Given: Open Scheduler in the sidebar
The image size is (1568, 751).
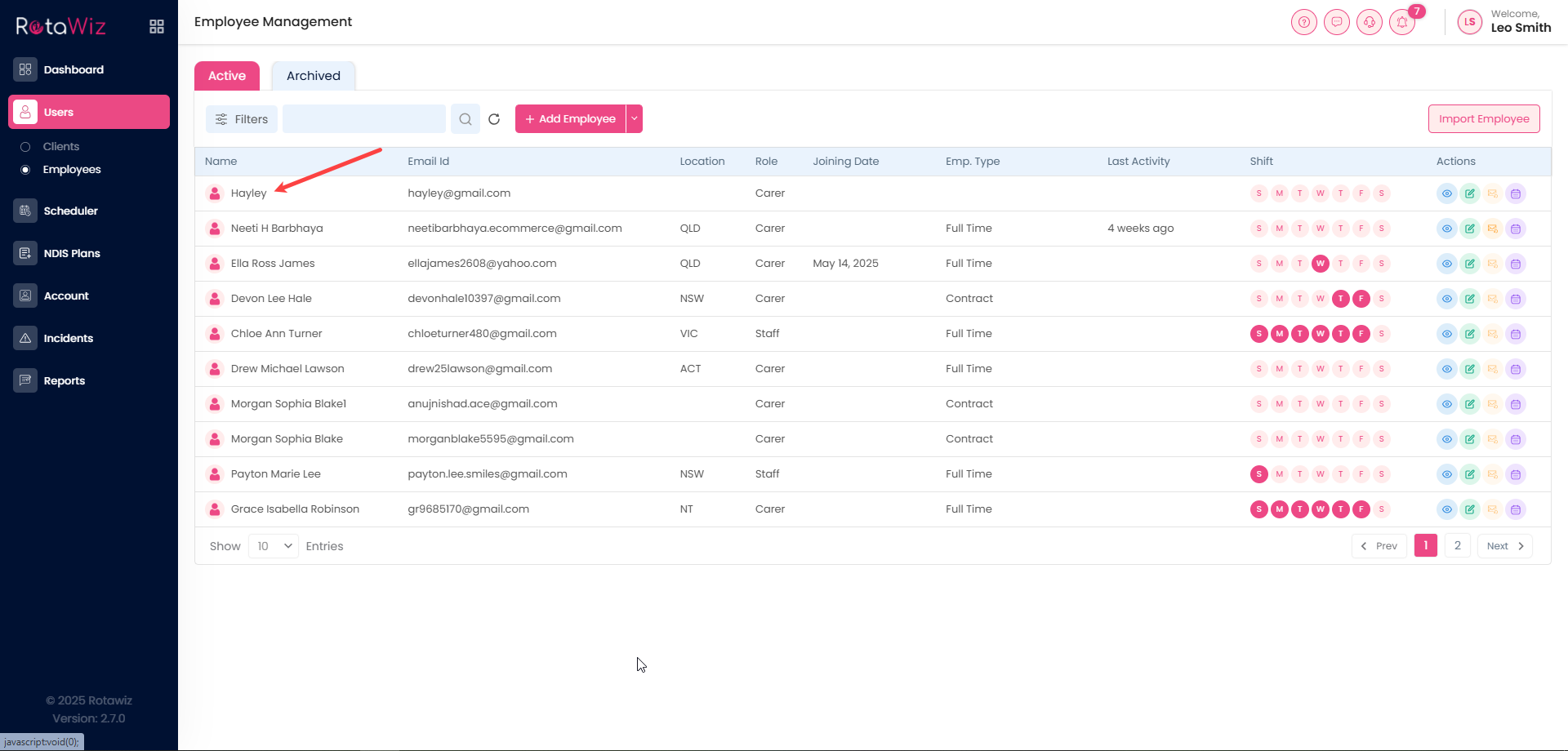Looking at the screenshot, I should 70,211.
